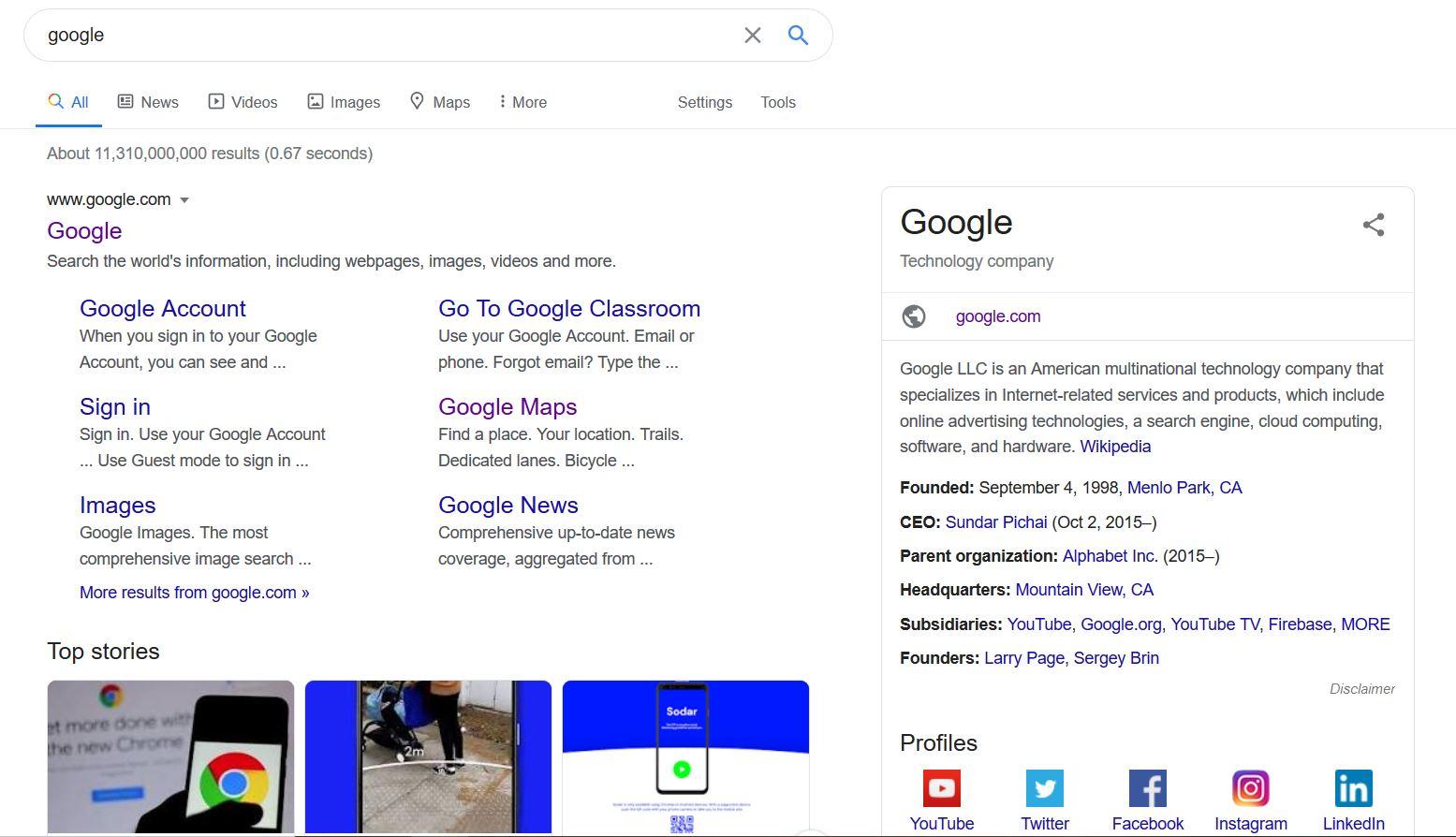
Task: Click the 'Technology company' subtitle
Action: 977,261
